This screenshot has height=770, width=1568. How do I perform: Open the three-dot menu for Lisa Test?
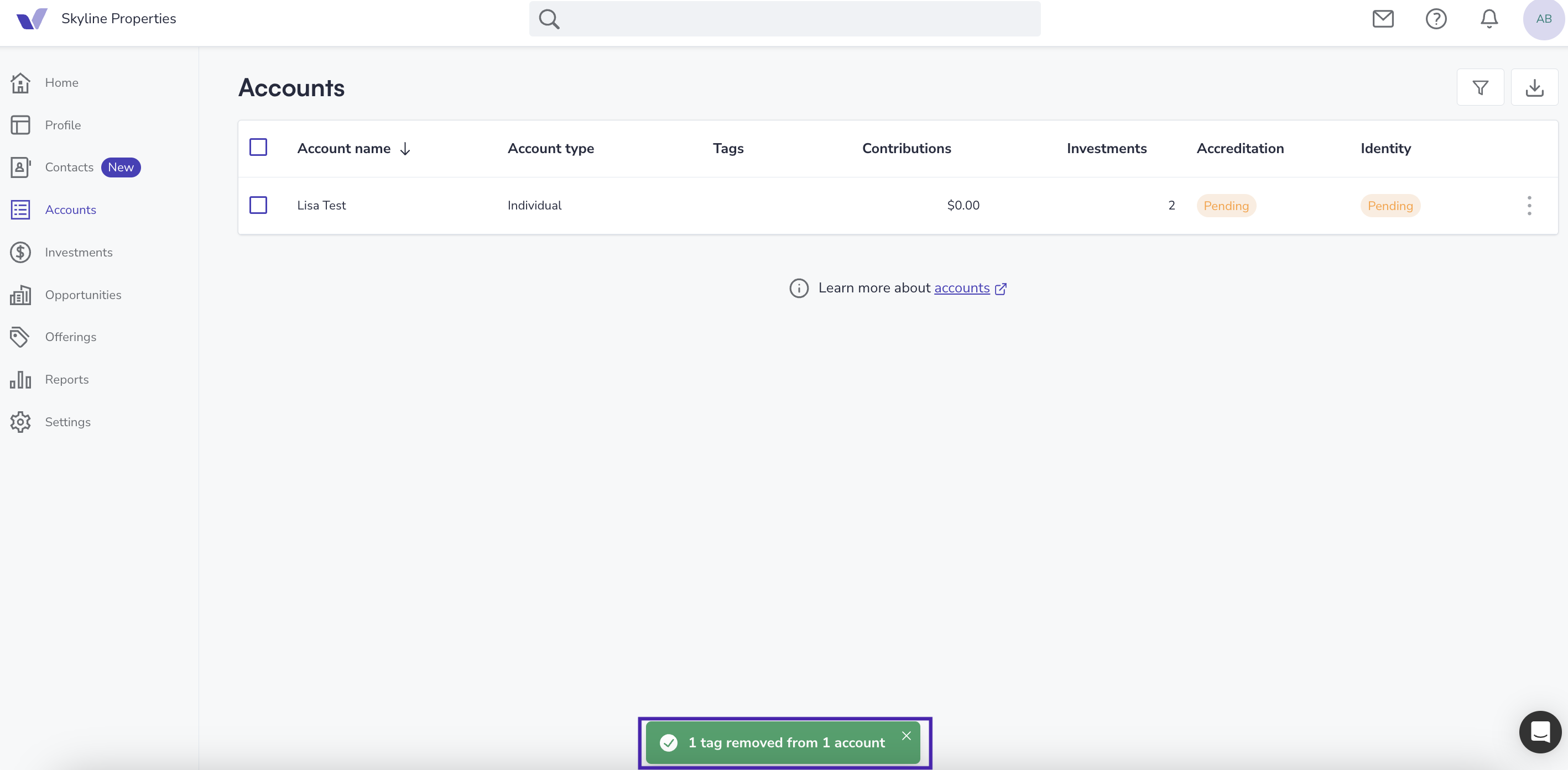[1529, 206]
